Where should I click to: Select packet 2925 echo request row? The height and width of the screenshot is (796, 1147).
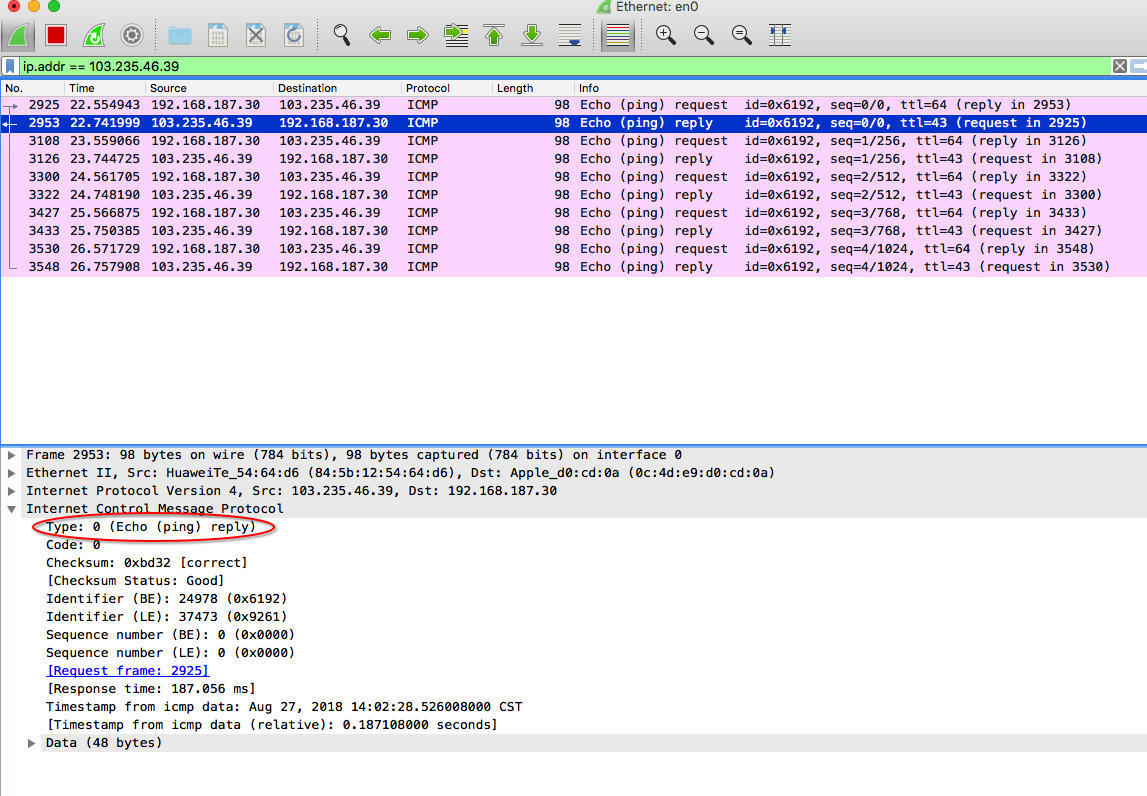574,105
